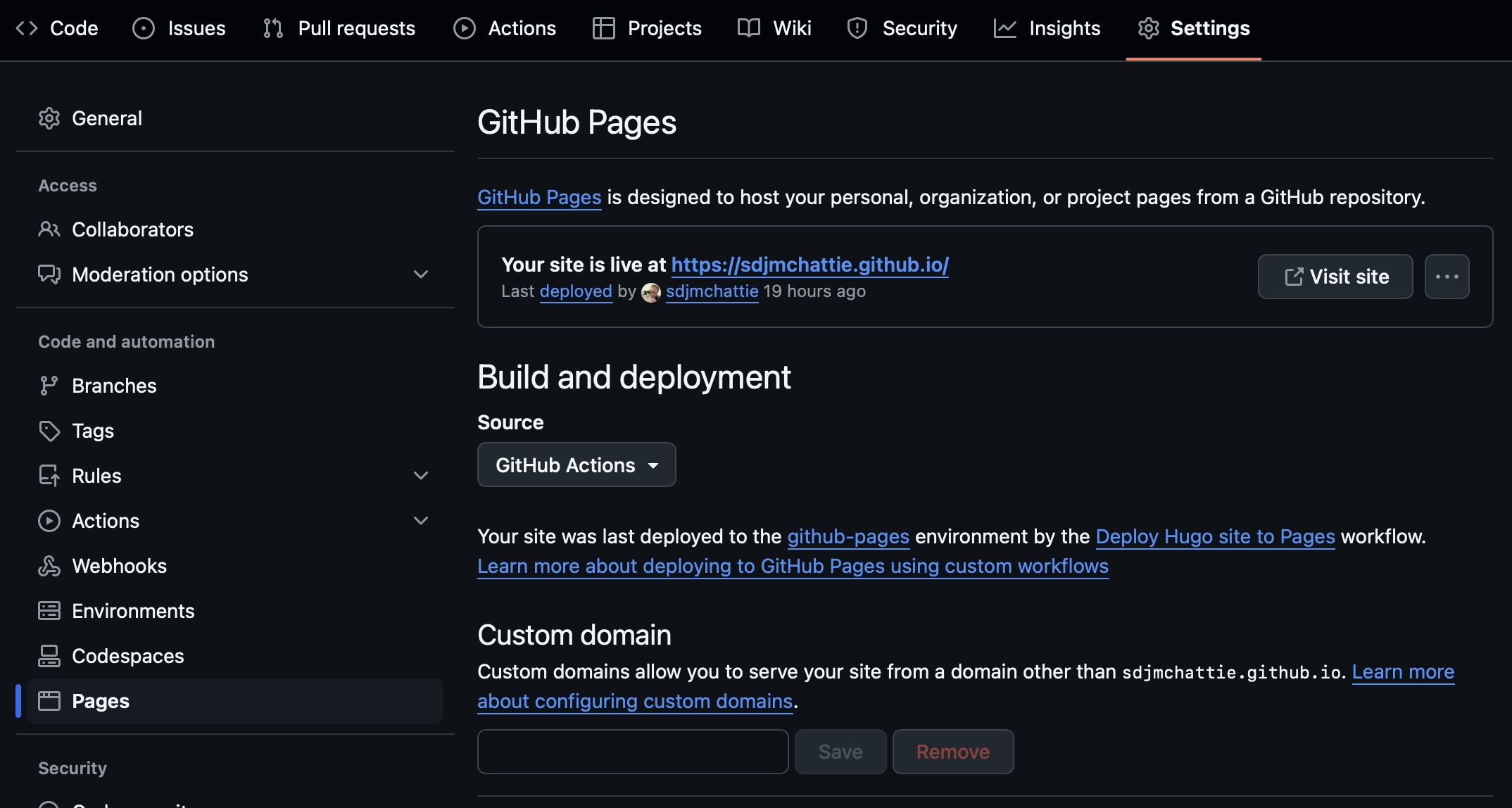This screenshot has height=808, width=1512.
Task: Click the sidebar Actions play icon
Action: pyautogui.click(x=49, y=521)
